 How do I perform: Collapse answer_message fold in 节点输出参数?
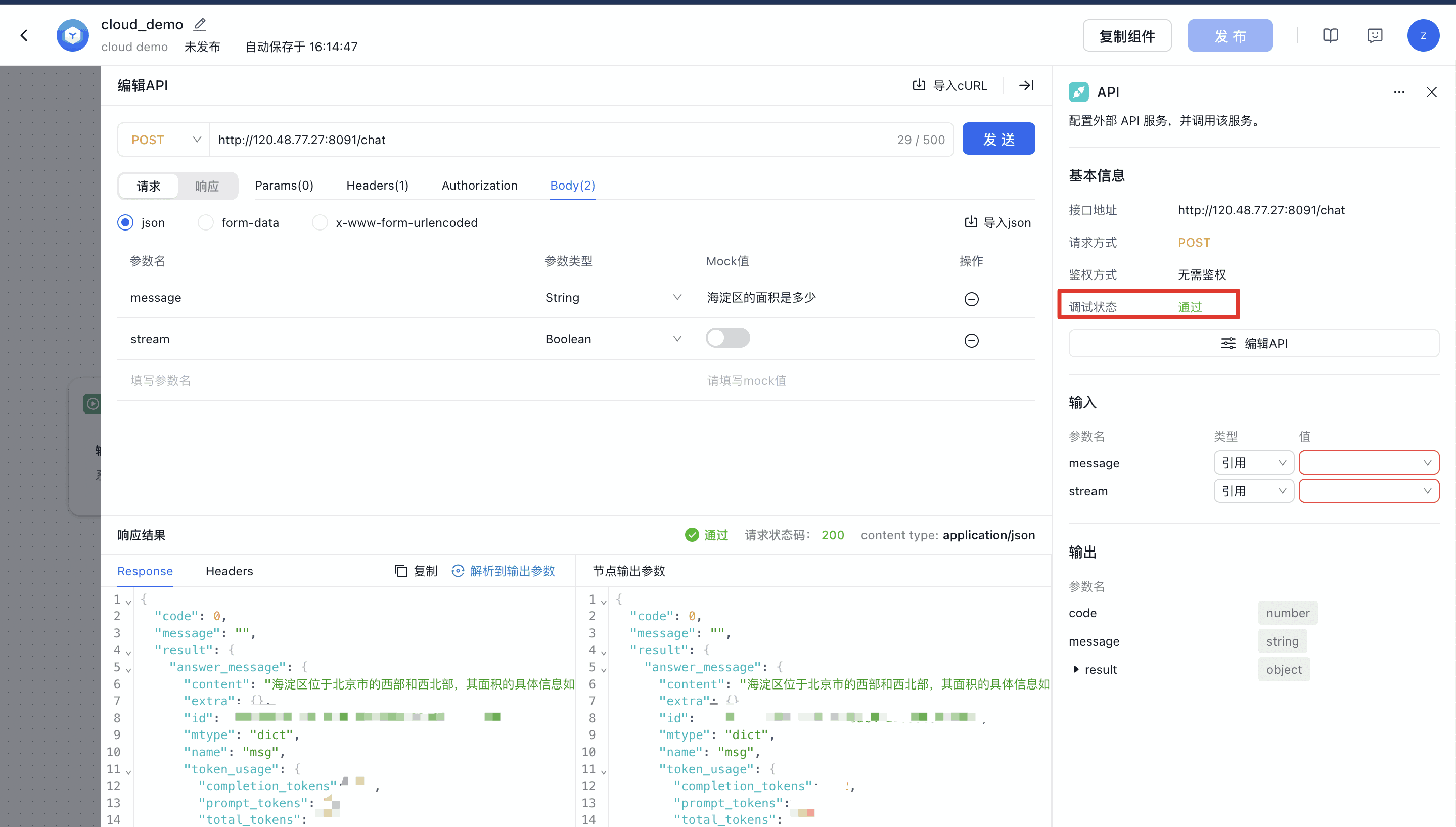pyautogui.click(x=604, y=669)
